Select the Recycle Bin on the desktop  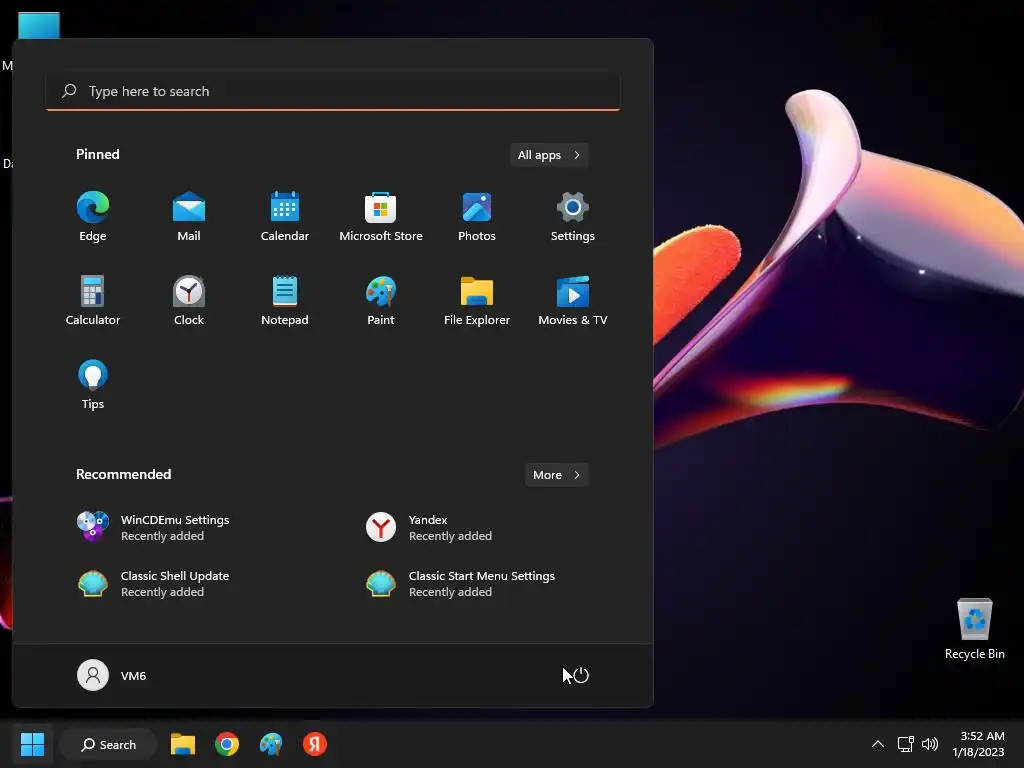pos(974,629)
